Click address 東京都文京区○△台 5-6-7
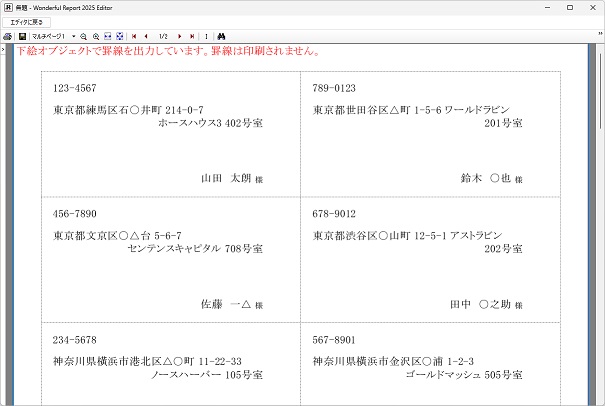Image resolution: width=605 pixels, height=406 pixels. pos(117,236)
